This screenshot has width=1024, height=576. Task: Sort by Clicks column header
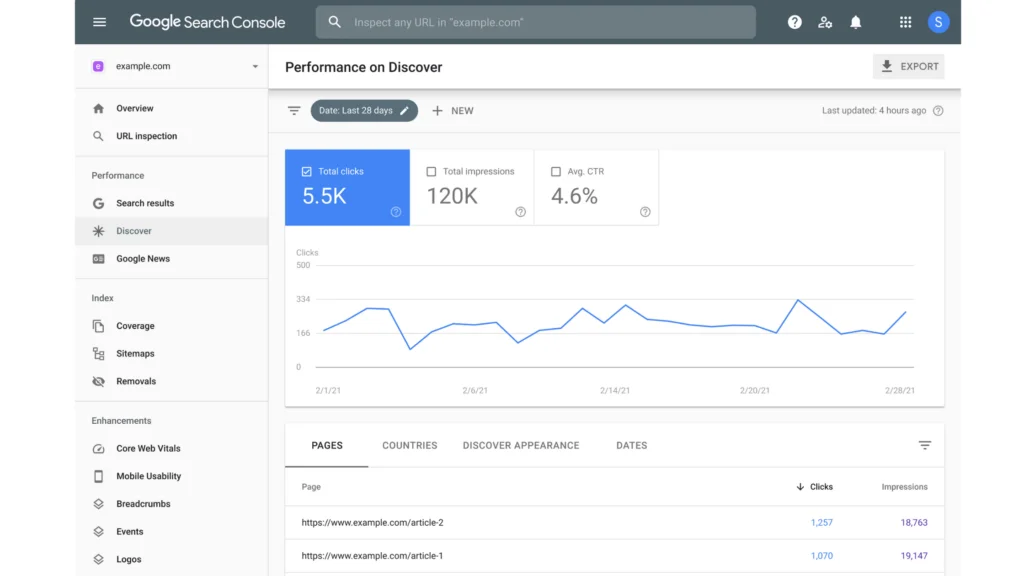coord(814,487)
